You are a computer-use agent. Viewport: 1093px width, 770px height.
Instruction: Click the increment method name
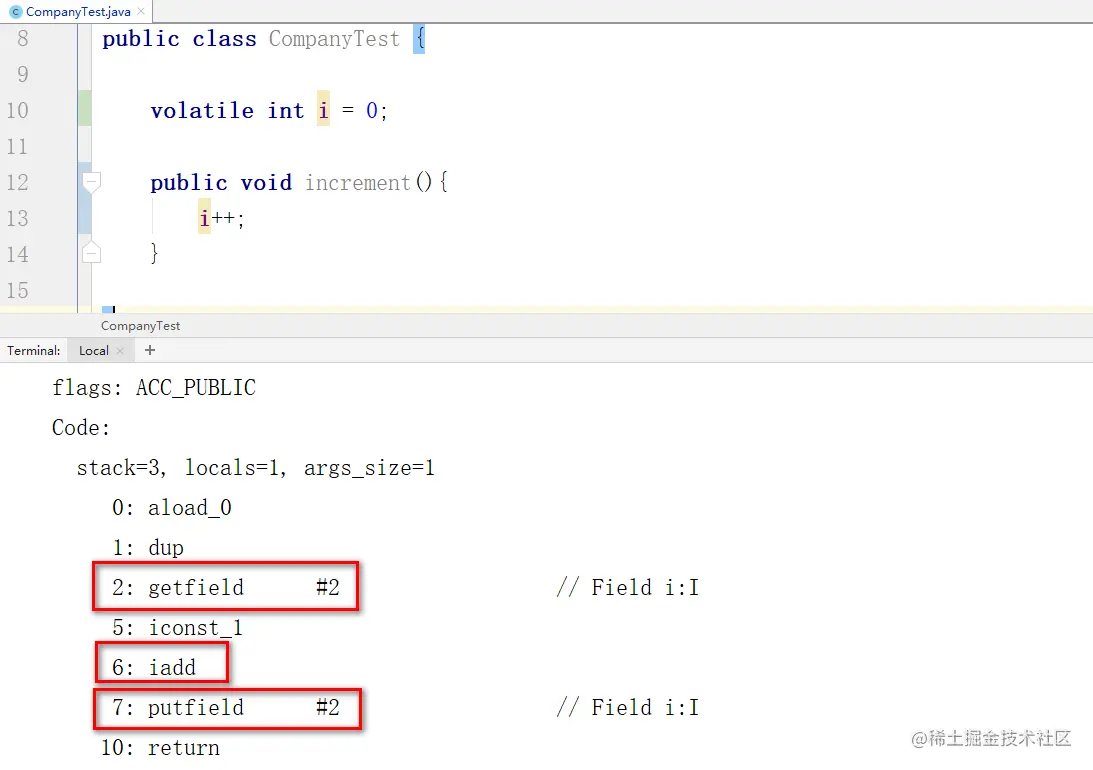[x=358, y=183]
